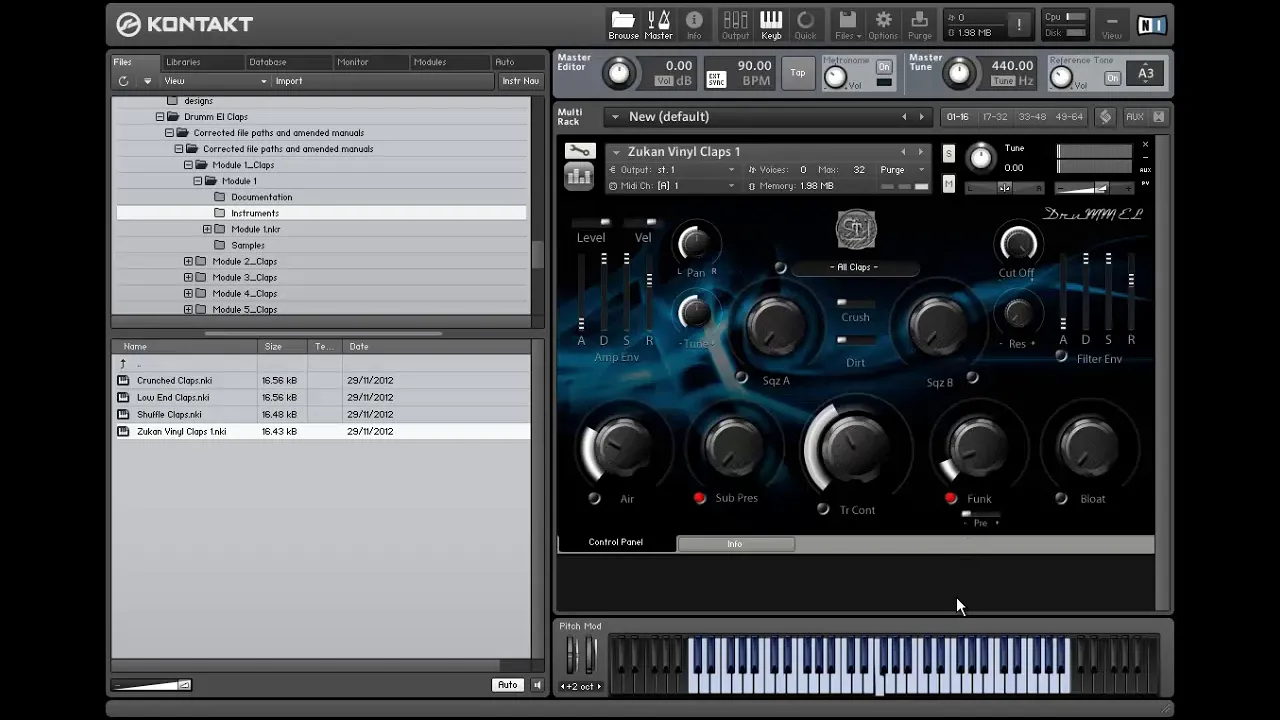Screen dimensions: 1280x720
Task: Expand the Module 1.nkr folder
Action: 207,229
